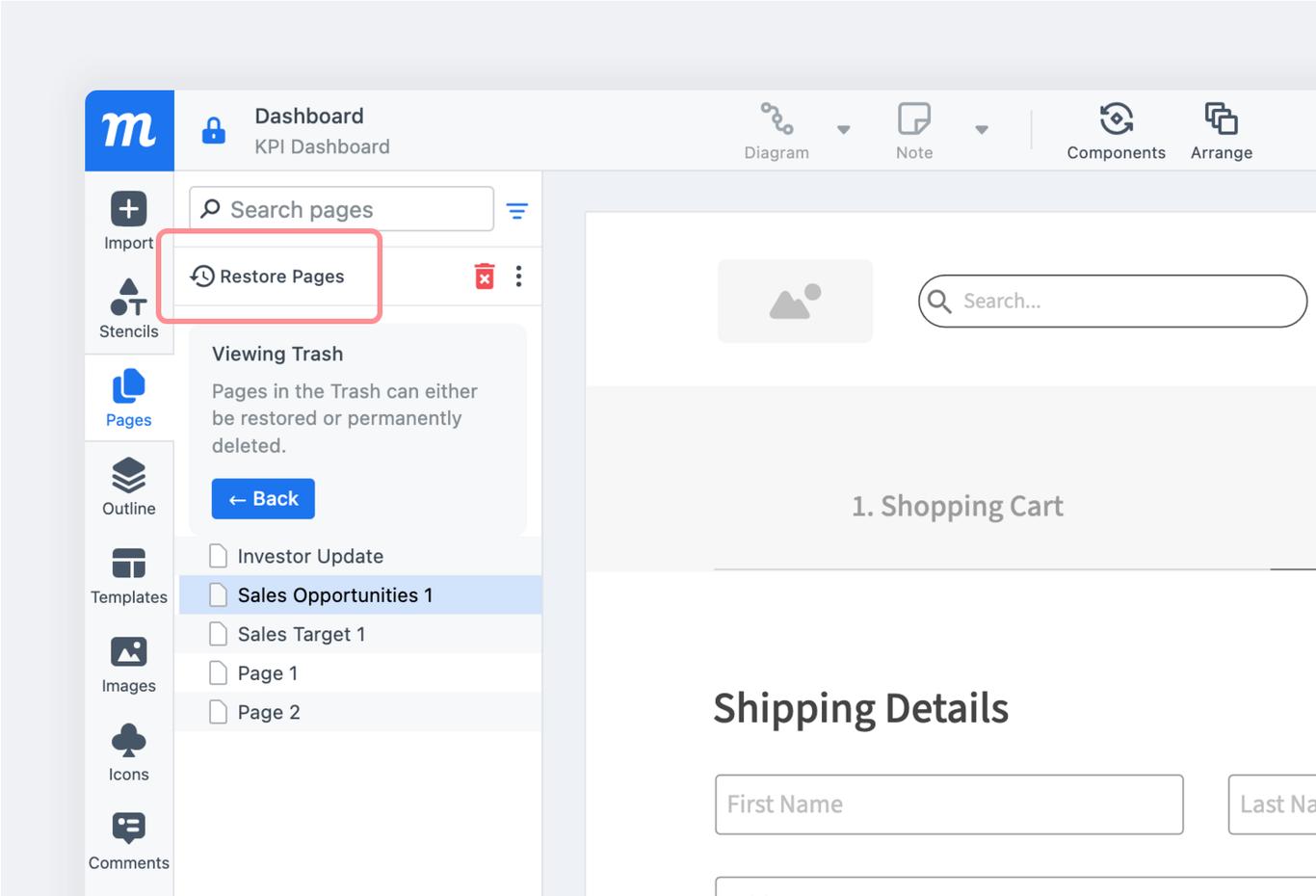The image size is (1316, 896).
Task: Select the Diagram tool
Action: [x=776, y=131]
